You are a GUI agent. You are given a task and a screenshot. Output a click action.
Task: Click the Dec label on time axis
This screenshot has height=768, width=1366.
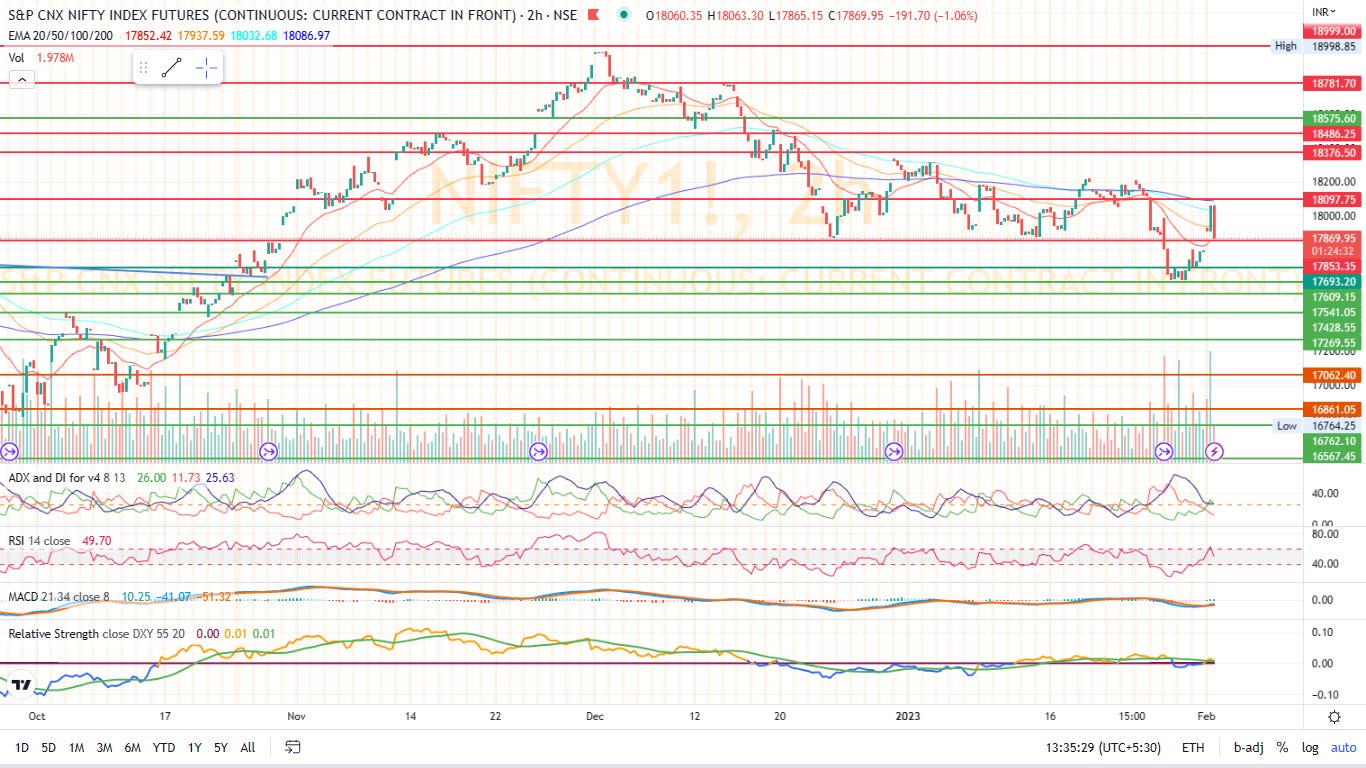point(595,716)
